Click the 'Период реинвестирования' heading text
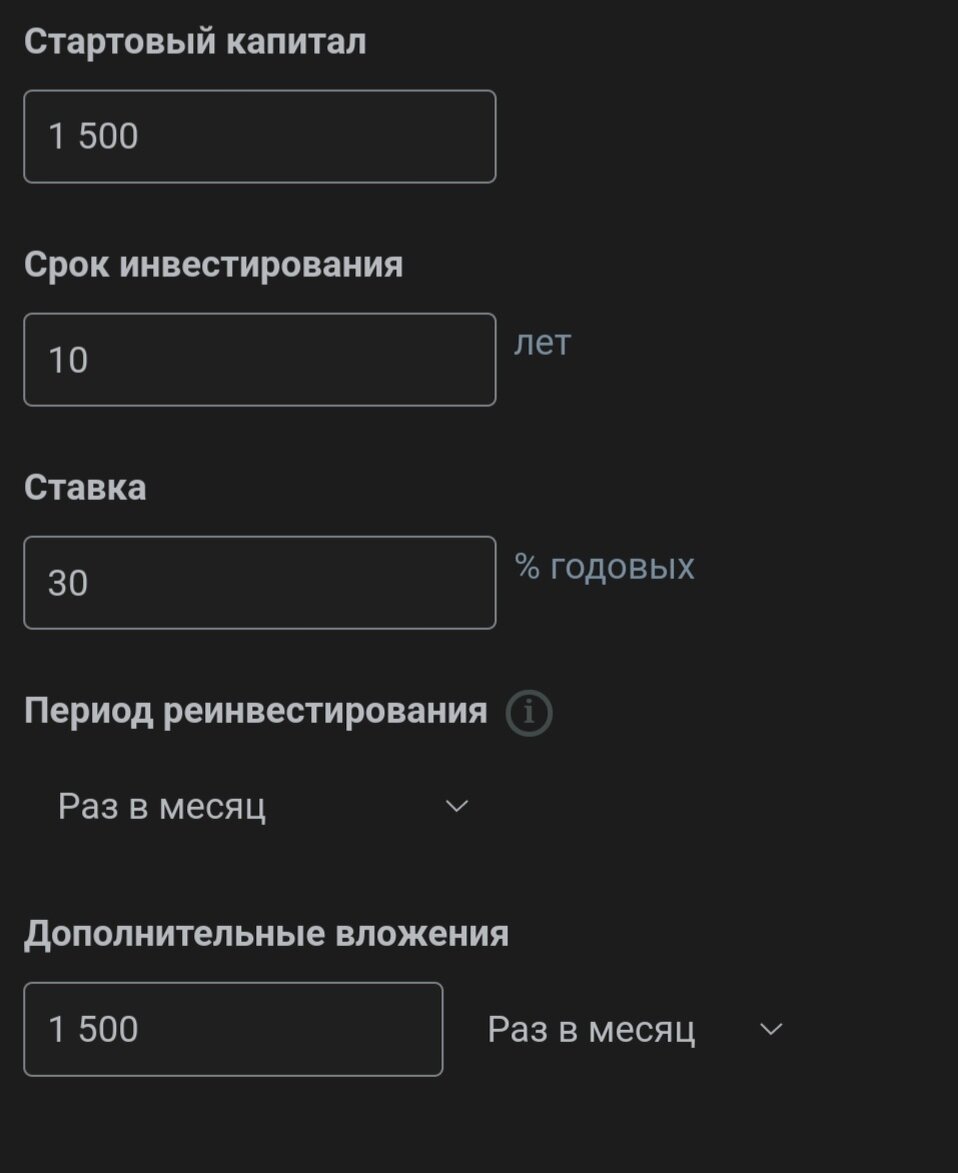The width and height of the screenshot is (958, 1173). pos(255,711)
